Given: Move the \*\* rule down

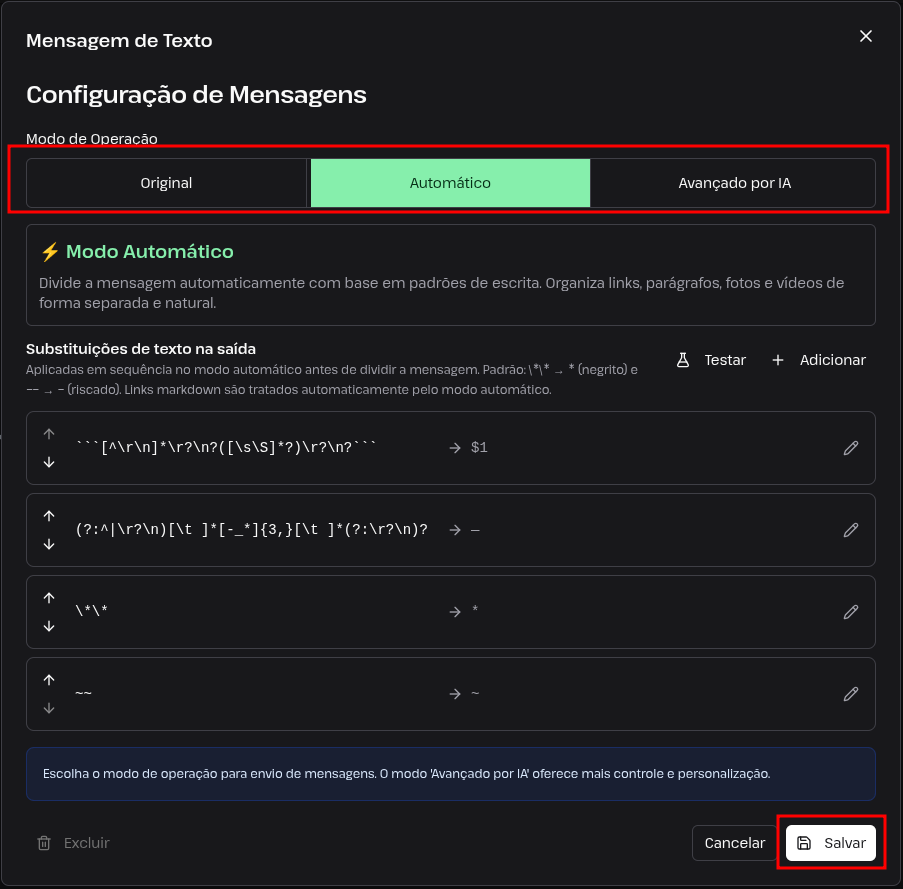Looking at the screenshot, I should coord(49,626).
